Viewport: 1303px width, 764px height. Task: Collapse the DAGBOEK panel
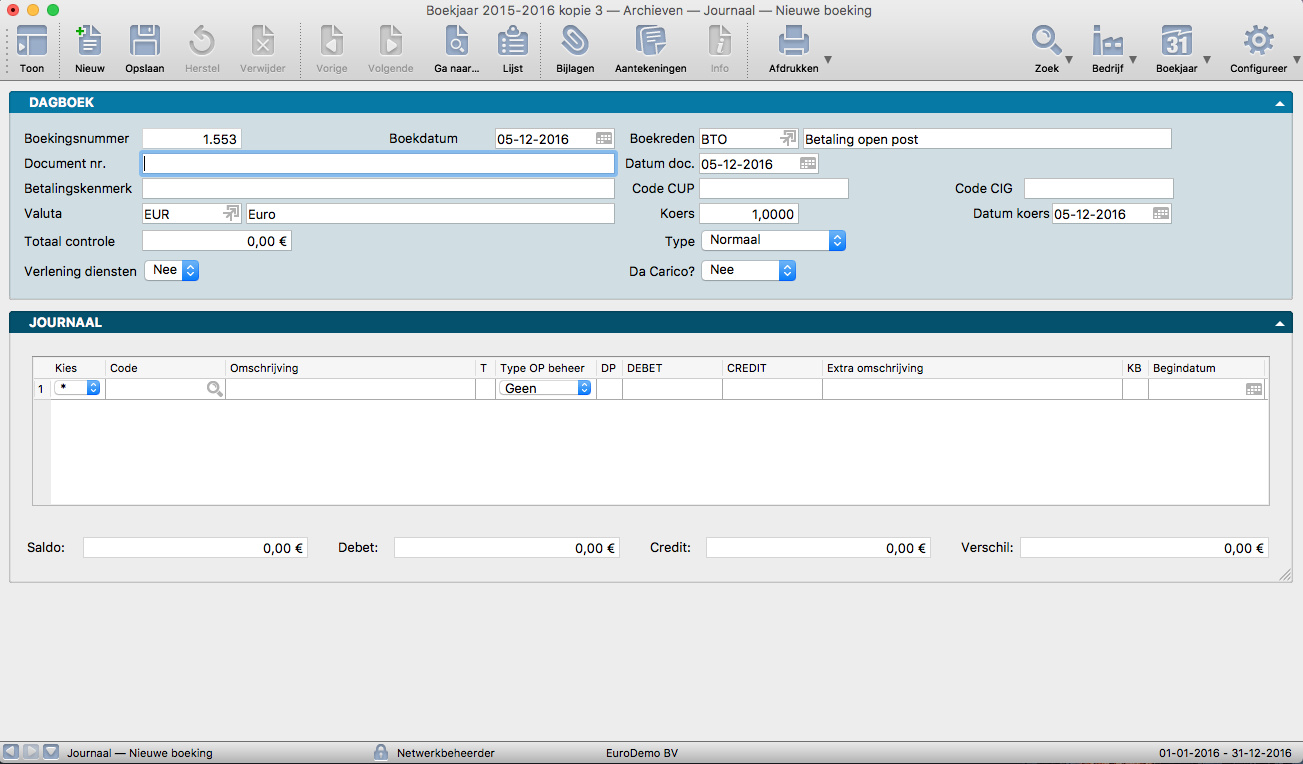[1279, 103]
